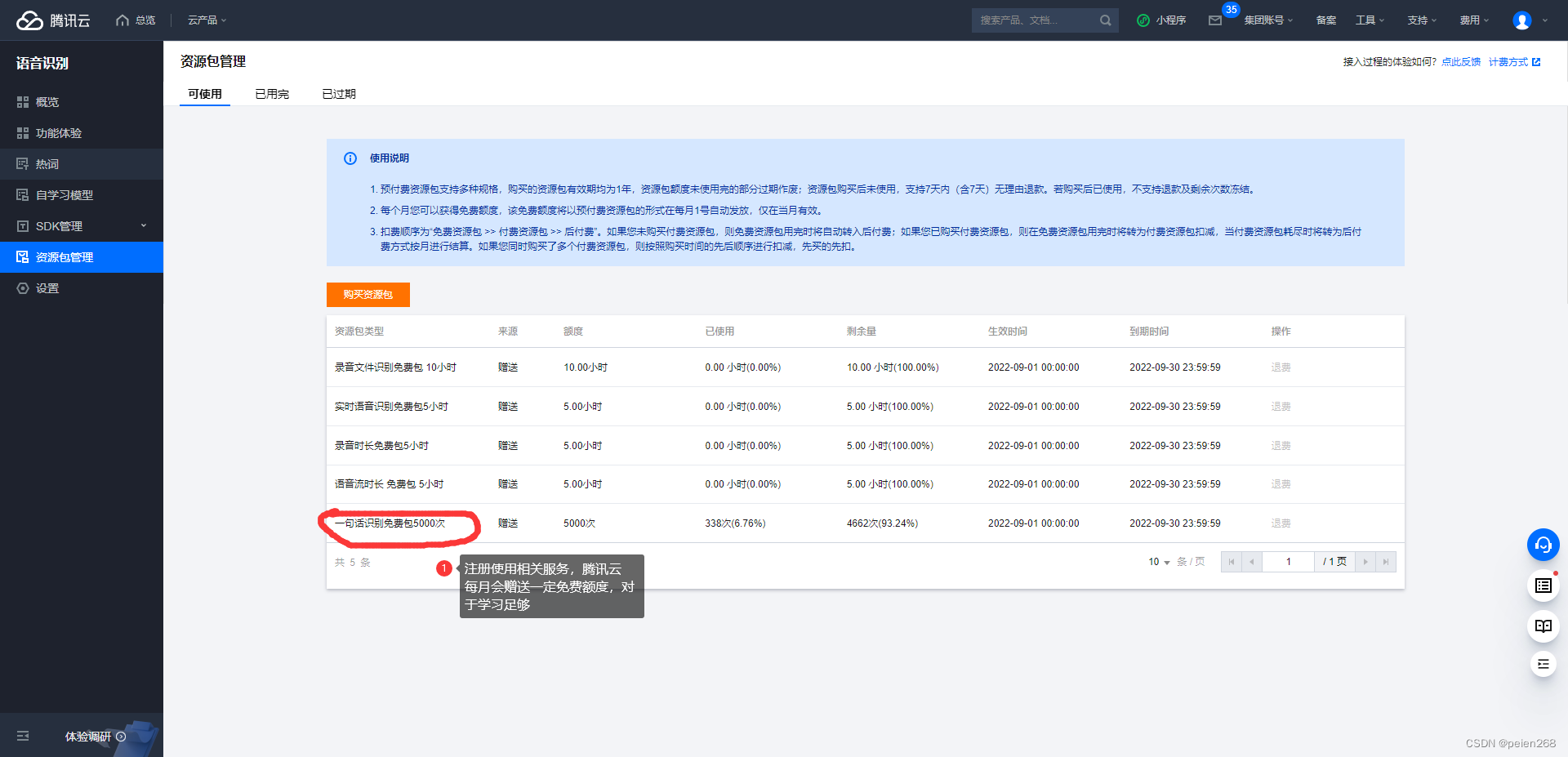The image size is (1568, 757).
Task: Go to next page arrow
Action: [x=1365, y=562]
